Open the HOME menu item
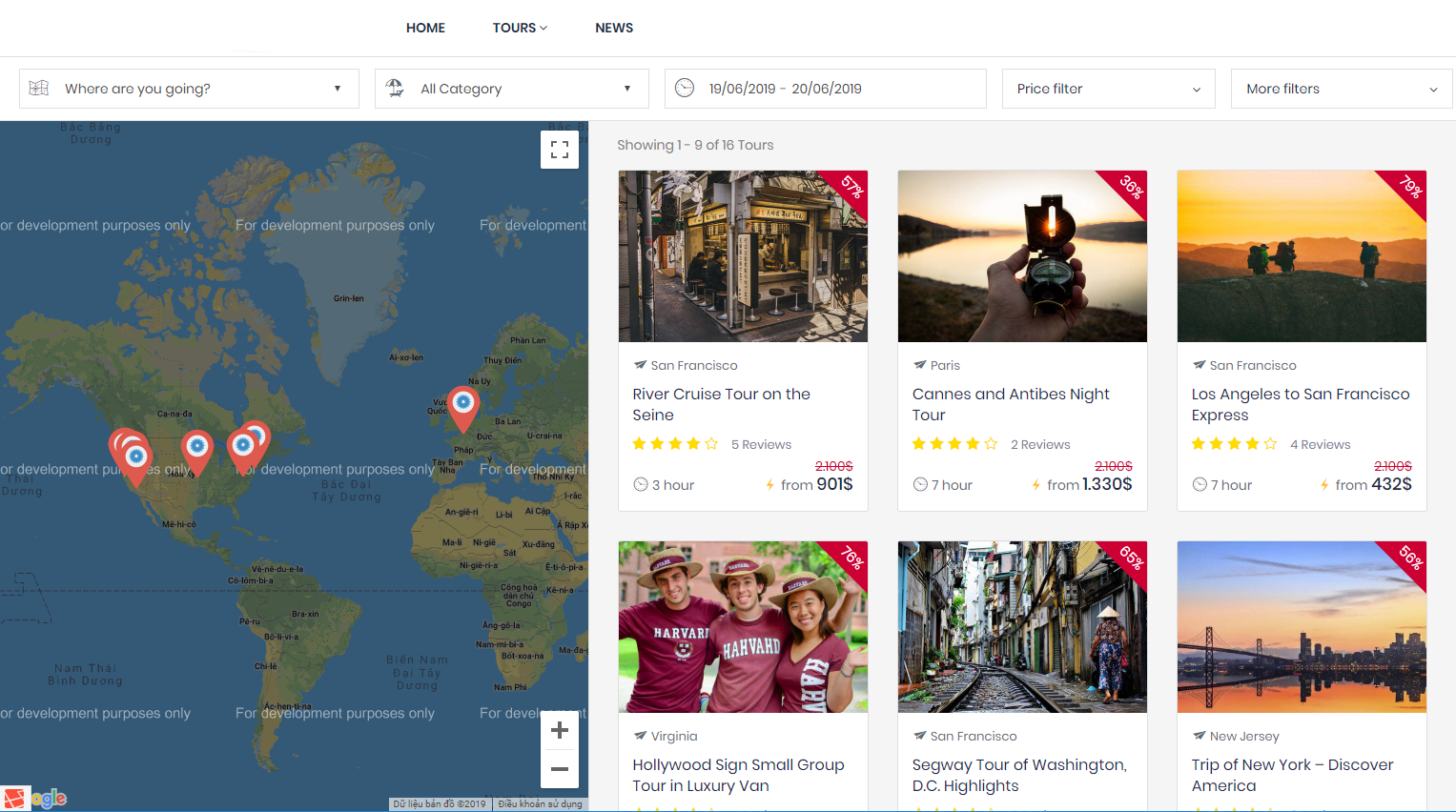This screenshot has height=812, width=1456. (x=425, y=28)
